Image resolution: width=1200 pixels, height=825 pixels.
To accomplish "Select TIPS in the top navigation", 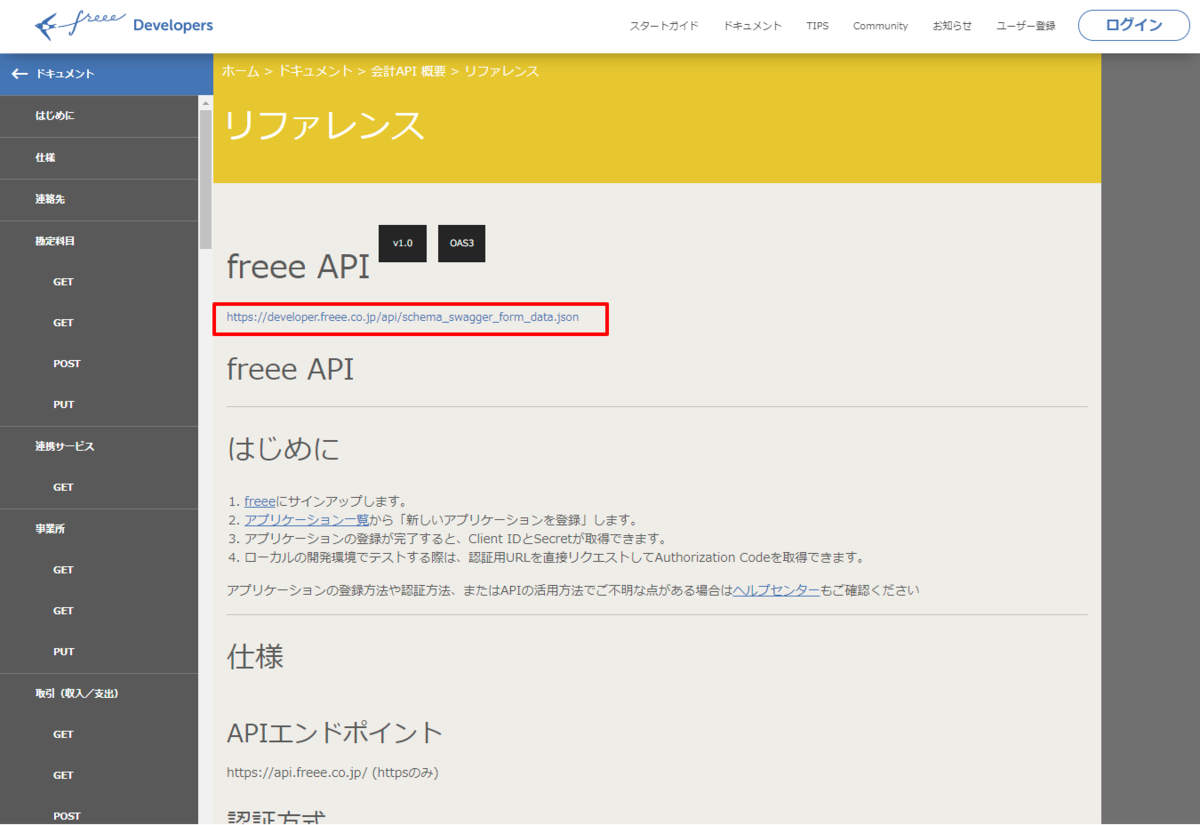I will tap(817, 26).
